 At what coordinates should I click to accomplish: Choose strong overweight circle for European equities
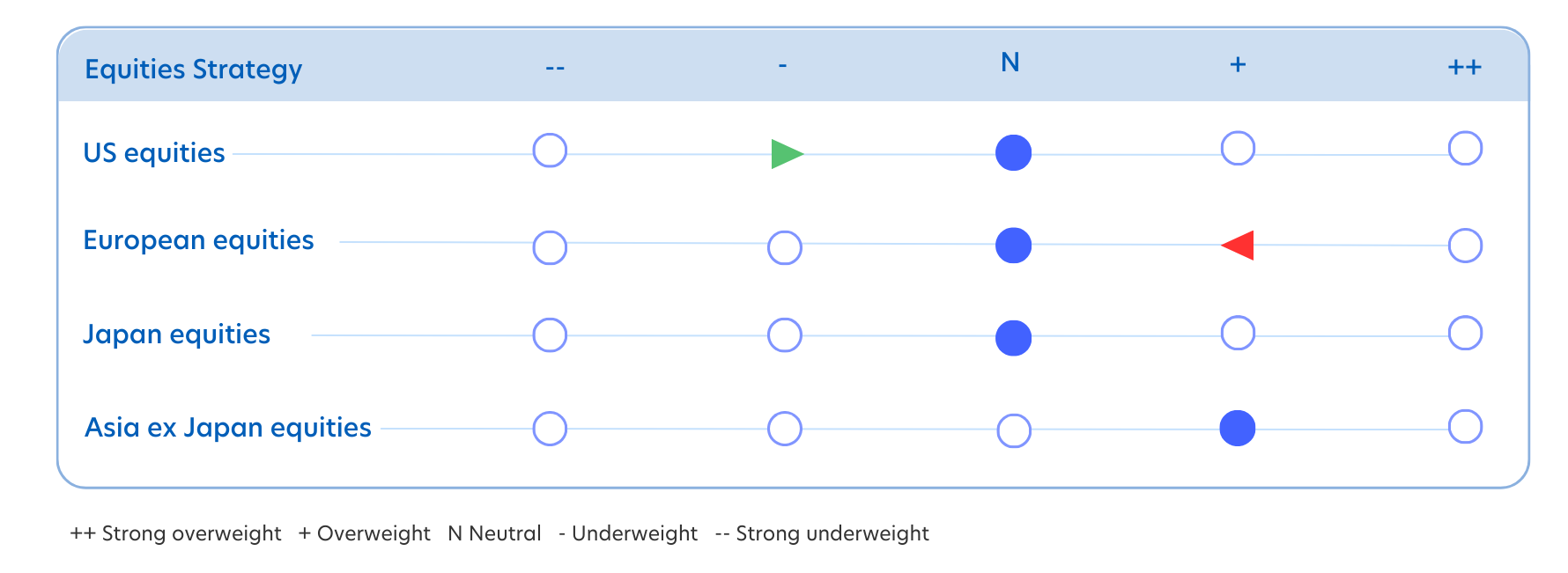click(x=1465, y=246)
